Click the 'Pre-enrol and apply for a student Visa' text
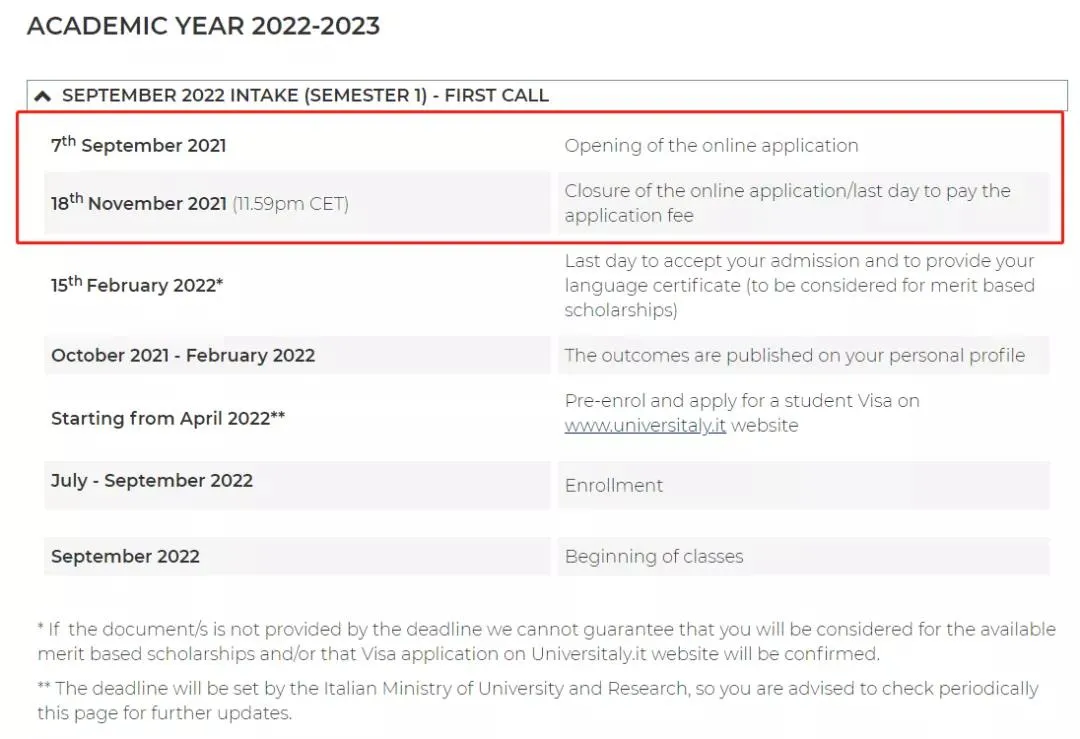Viewport: 1080px width, 739px height. coord(742,401)
